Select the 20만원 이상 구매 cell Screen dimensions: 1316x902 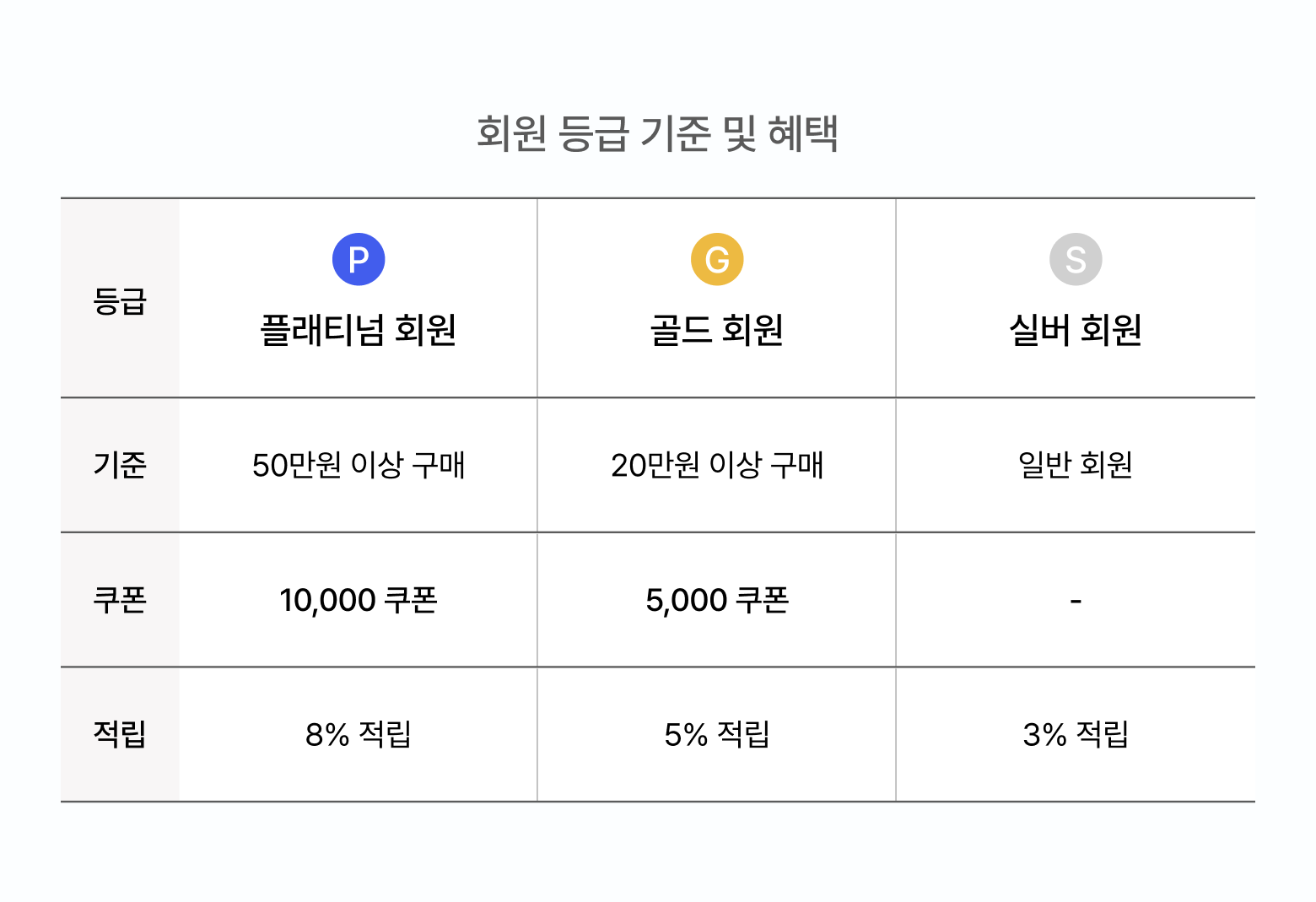click(717, 465)
